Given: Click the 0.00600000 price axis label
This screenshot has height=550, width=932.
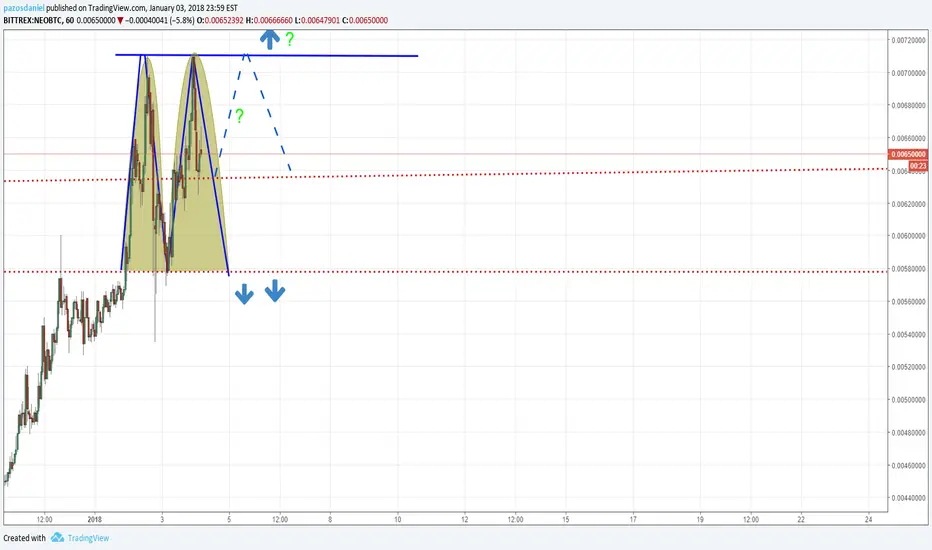Looking at the screenshot, I should pos(908,236).
